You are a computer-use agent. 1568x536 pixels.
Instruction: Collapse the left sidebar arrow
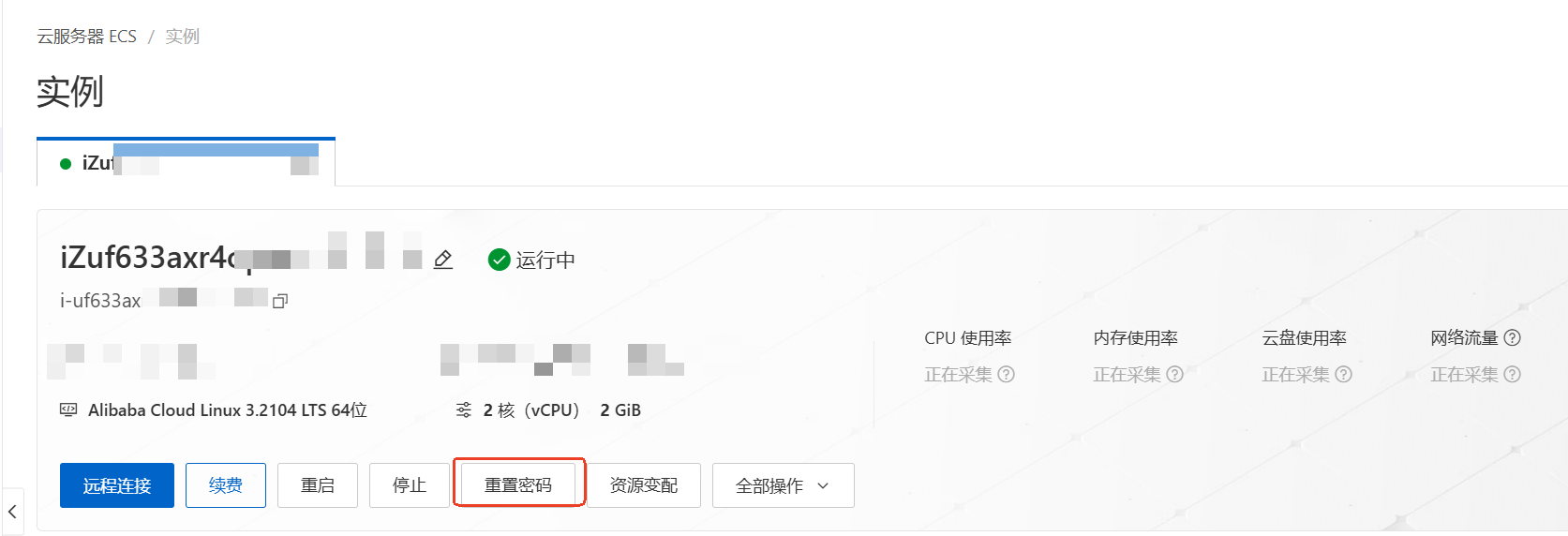(x=12, y=512)
